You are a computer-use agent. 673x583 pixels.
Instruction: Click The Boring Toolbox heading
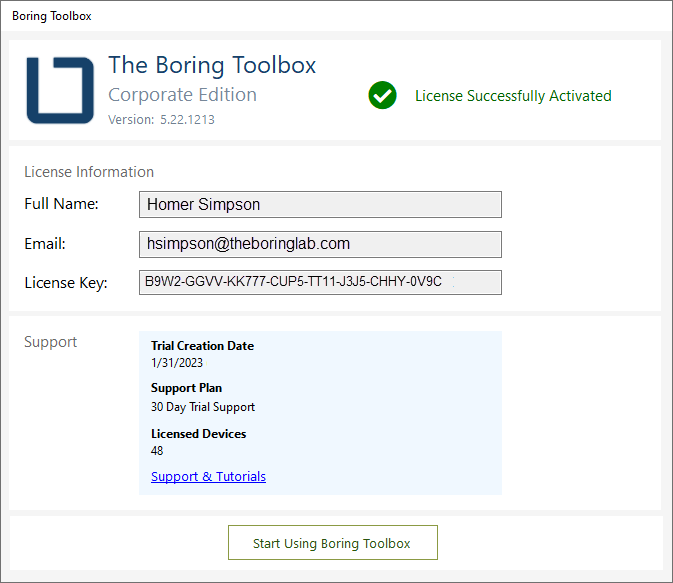click(x=212, y=65)
